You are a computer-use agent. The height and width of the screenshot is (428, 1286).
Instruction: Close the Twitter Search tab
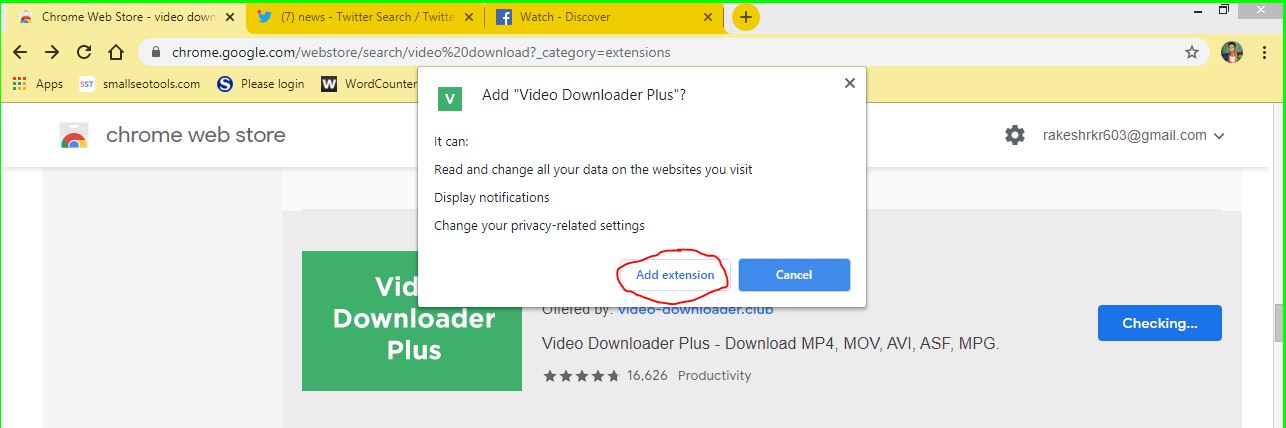467,17
